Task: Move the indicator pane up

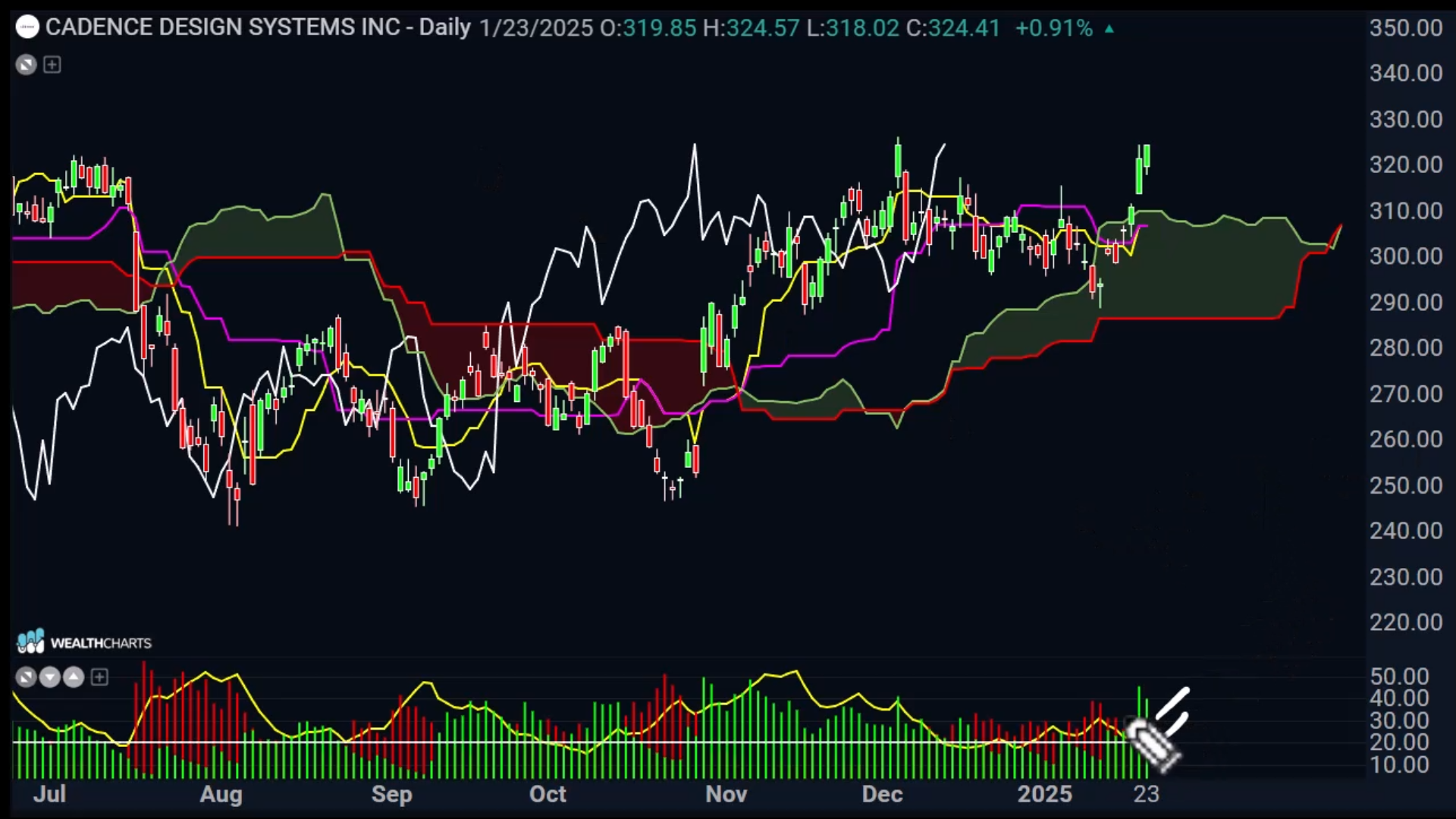Action: 74,676
